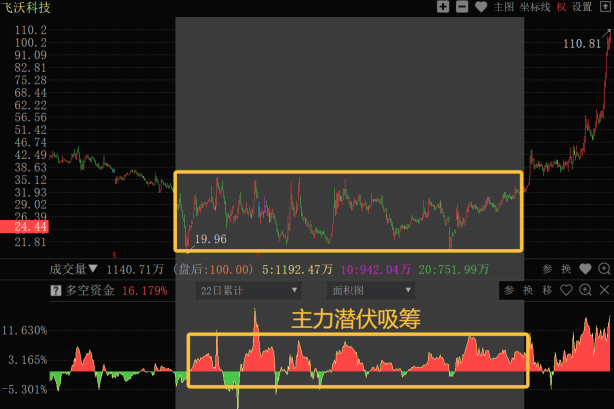
Task: Click 换 switch indicator in volume panel row
Action: coord(566,269)
